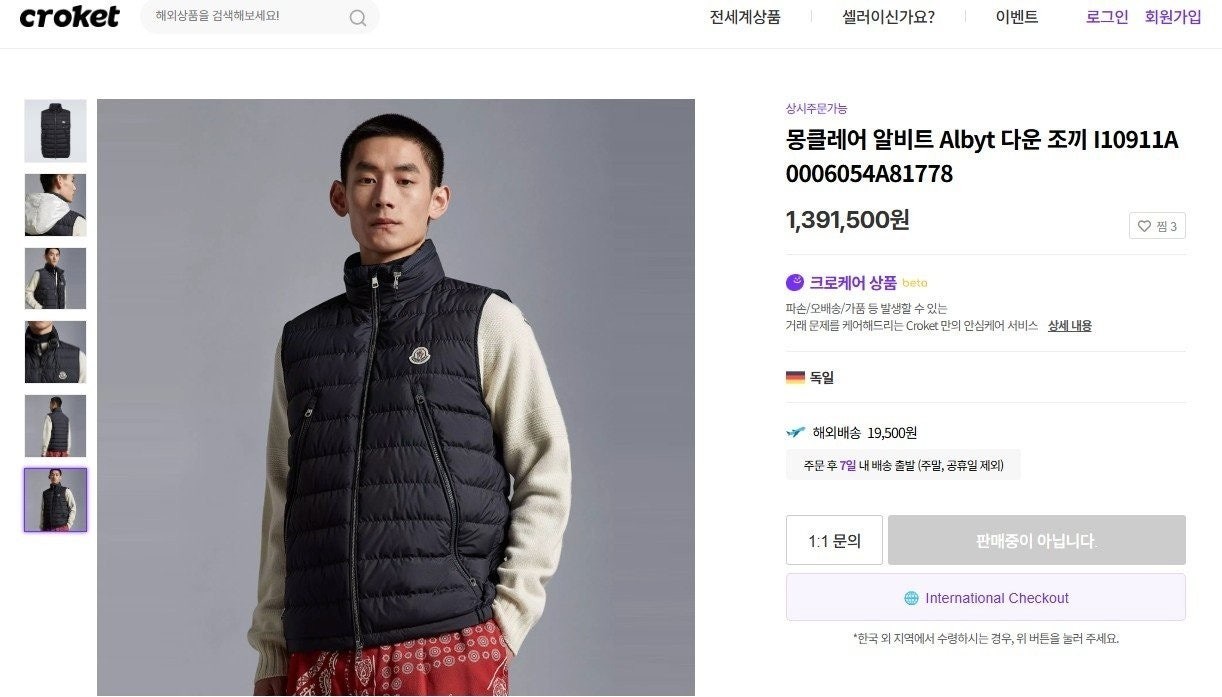Click the German flag icon
Viewport: 1222px width, 697px height.
coord(795,378)
